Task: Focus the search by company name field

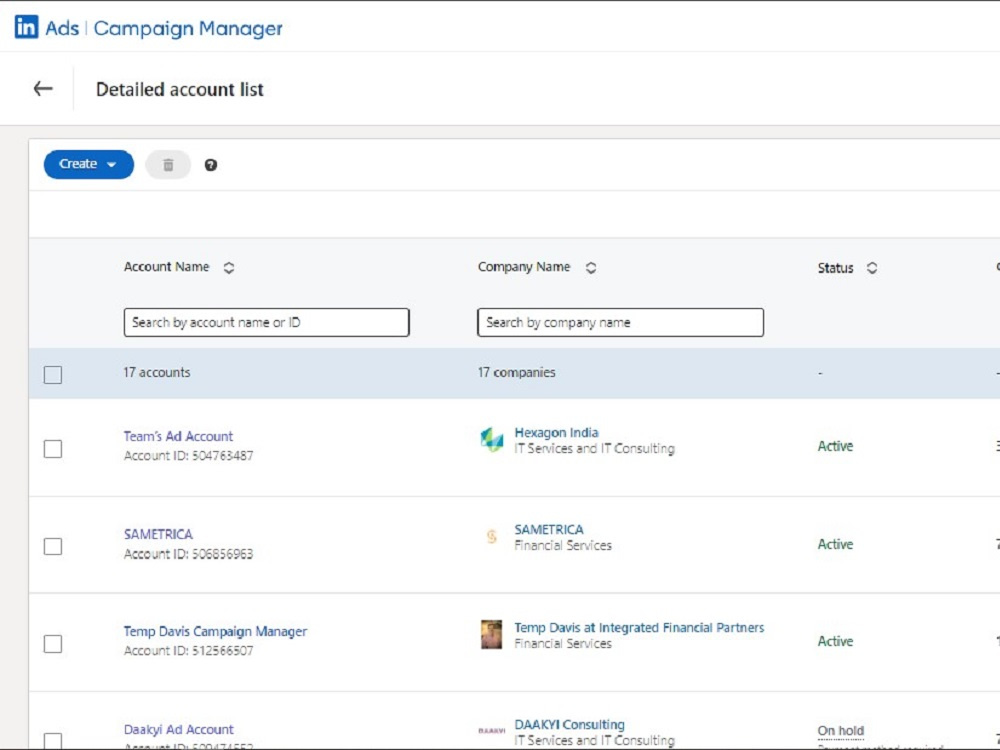Action: click(621, 323)
